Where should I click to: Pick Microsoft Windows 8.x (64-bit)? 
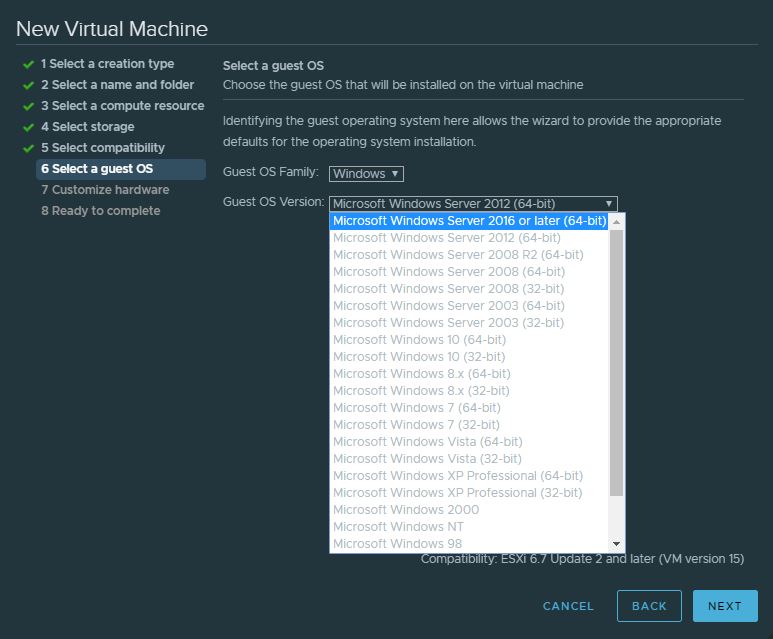(469, 374)
